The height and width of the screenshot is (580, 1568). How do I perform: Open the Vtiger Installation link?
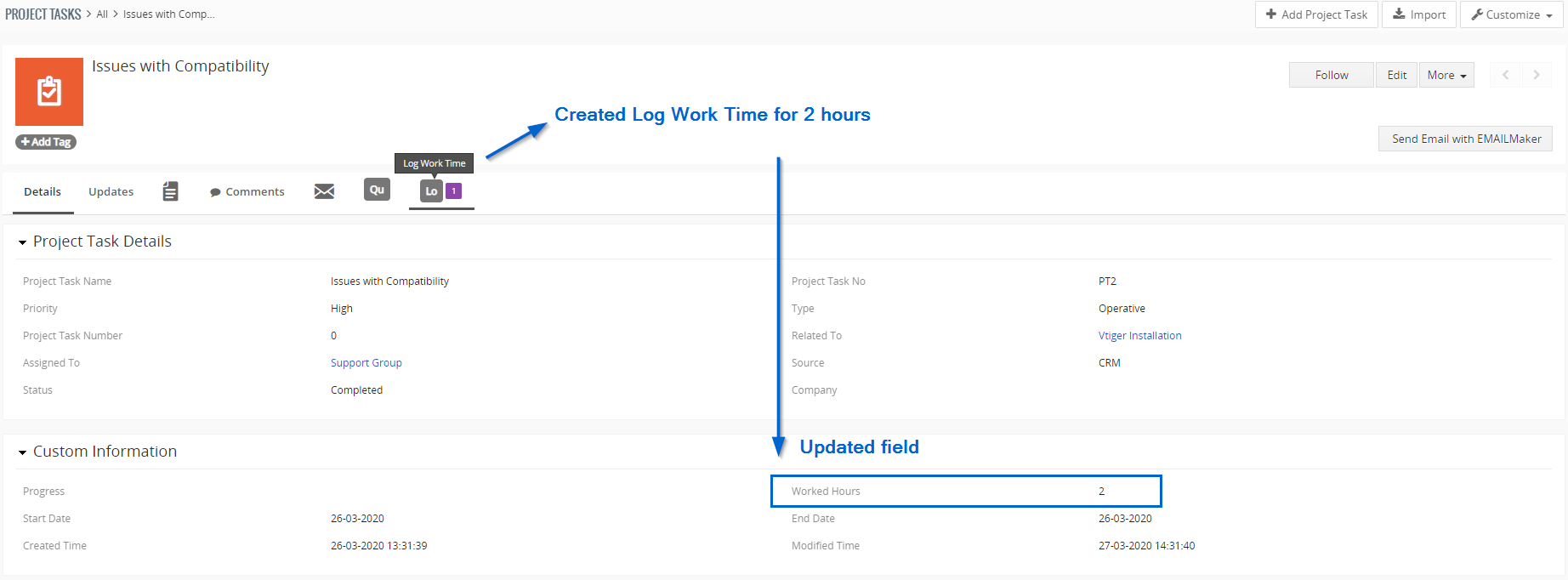1139,336
